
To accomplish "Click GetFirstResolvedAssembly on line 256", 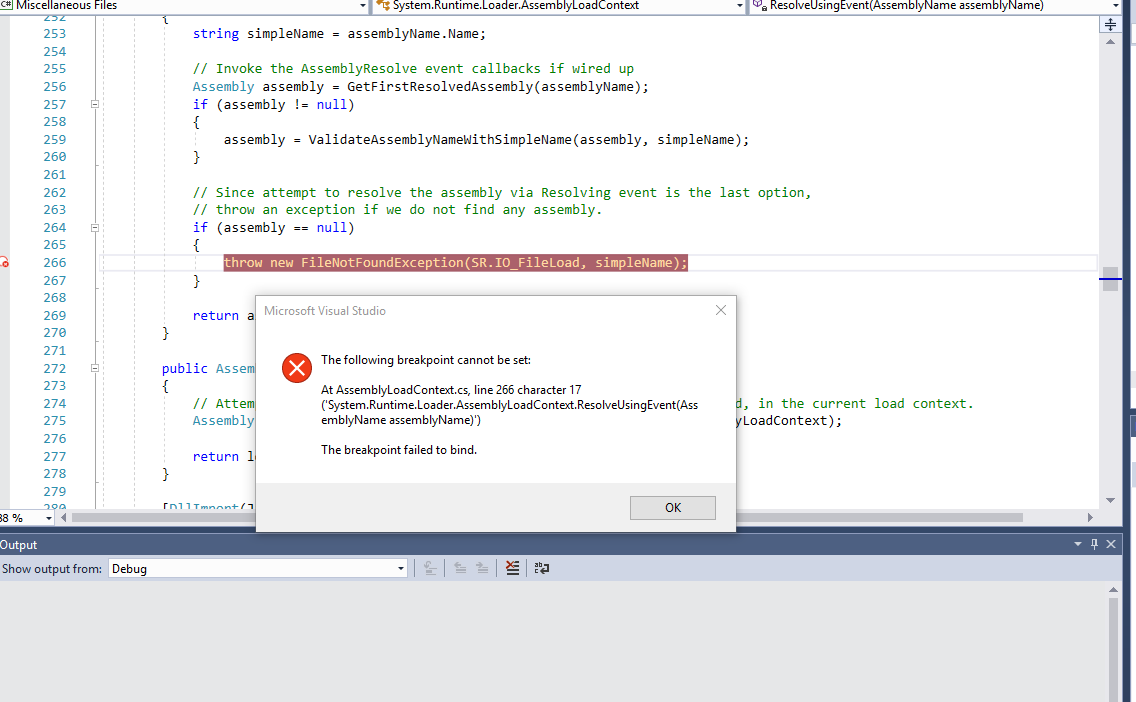I will pos(440,87).
